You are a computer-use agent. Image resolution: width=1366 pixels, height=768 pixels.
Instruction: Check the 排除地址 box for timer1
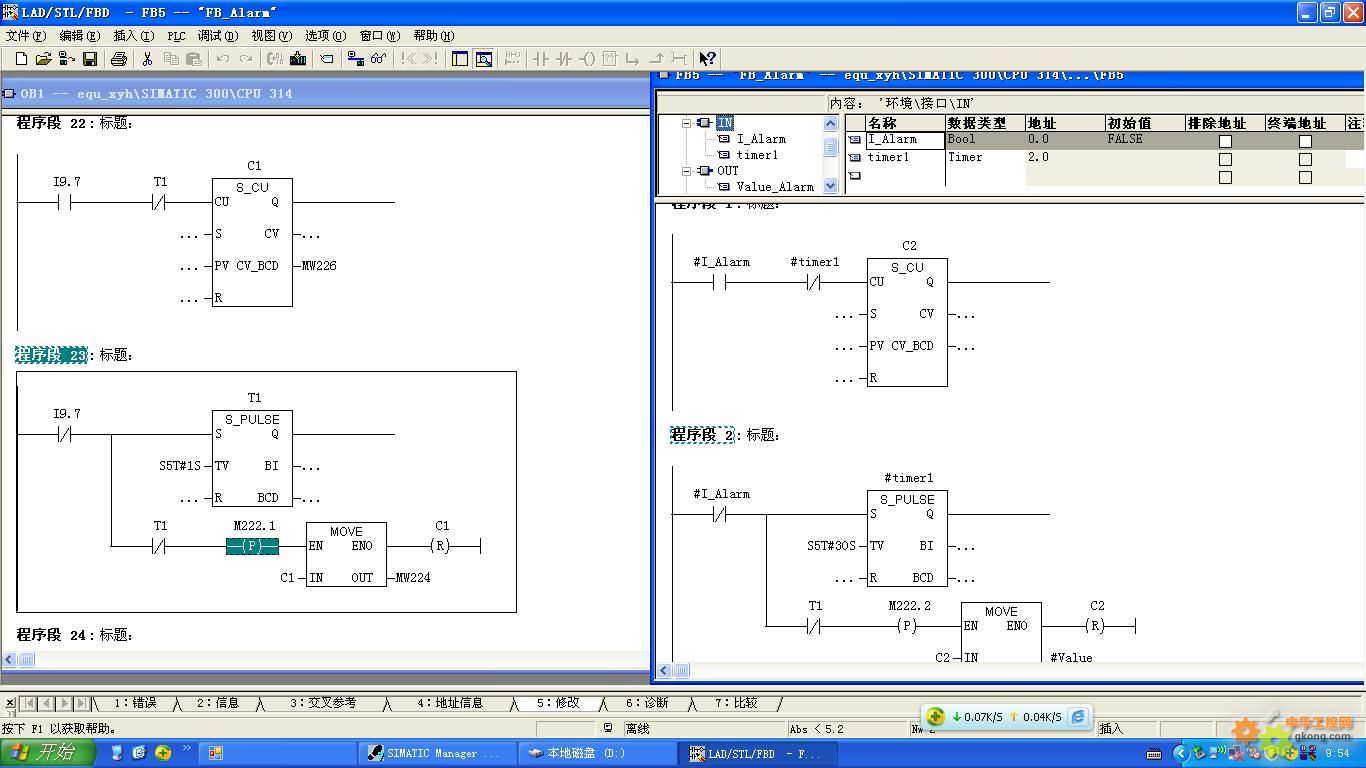tap(1225, 159)
